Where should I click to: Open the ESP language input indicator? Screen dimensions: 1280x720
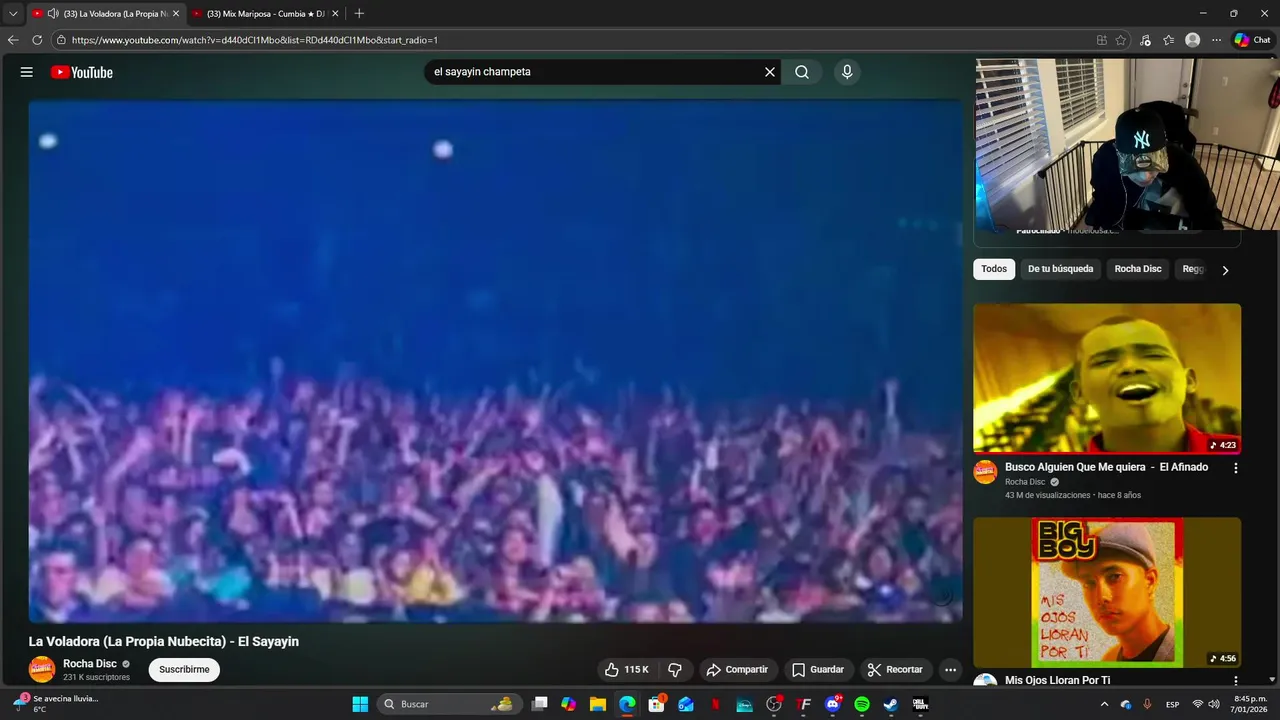click(1173, 704)
